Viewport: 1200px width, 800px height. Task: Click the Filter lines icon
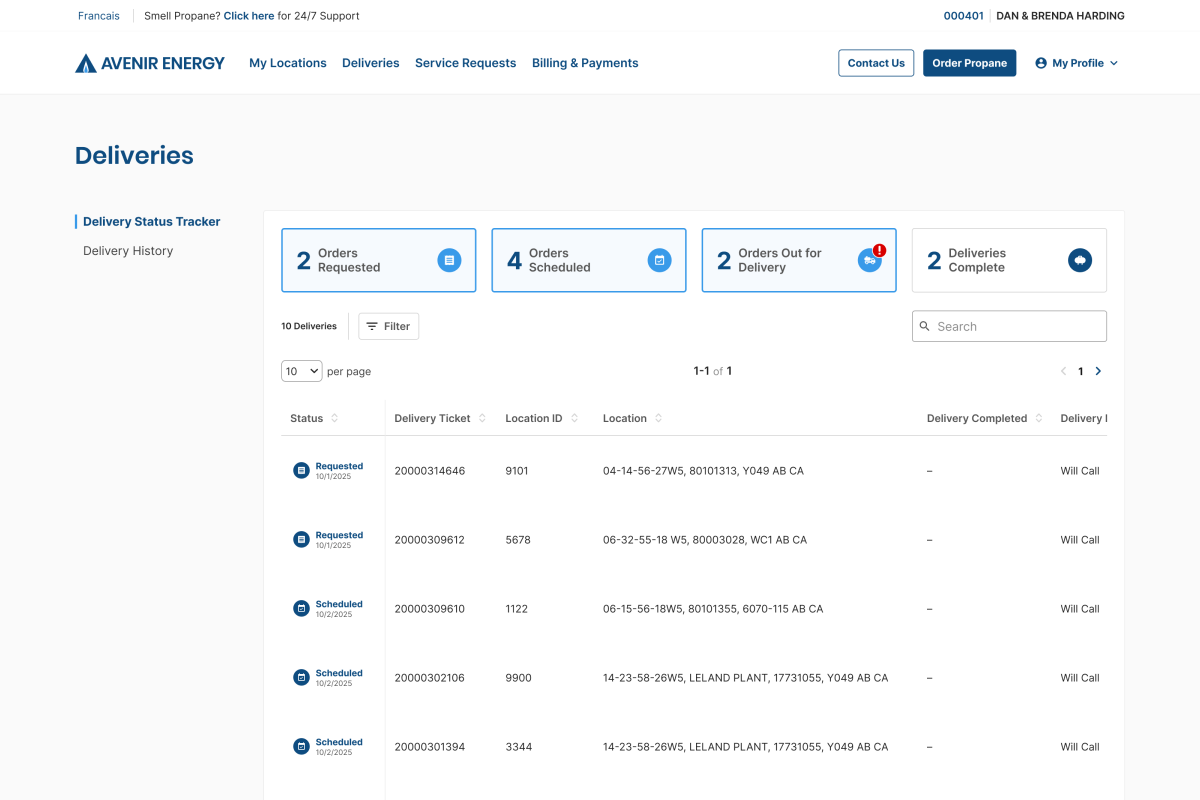(372, 326)
